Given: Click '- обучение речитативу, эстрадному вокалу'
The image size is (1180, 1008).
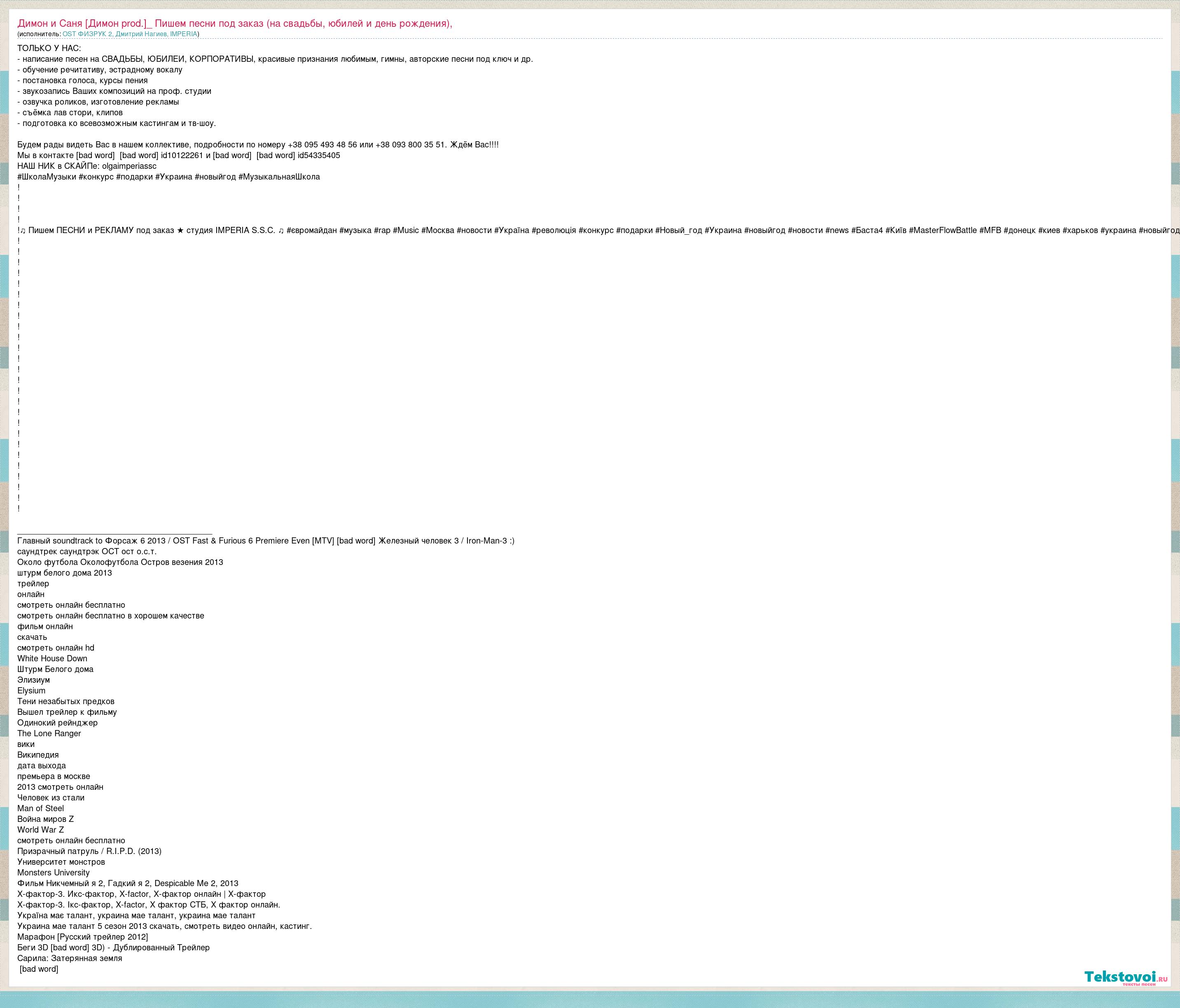Looking at the screenshot, I should (100, 70).
